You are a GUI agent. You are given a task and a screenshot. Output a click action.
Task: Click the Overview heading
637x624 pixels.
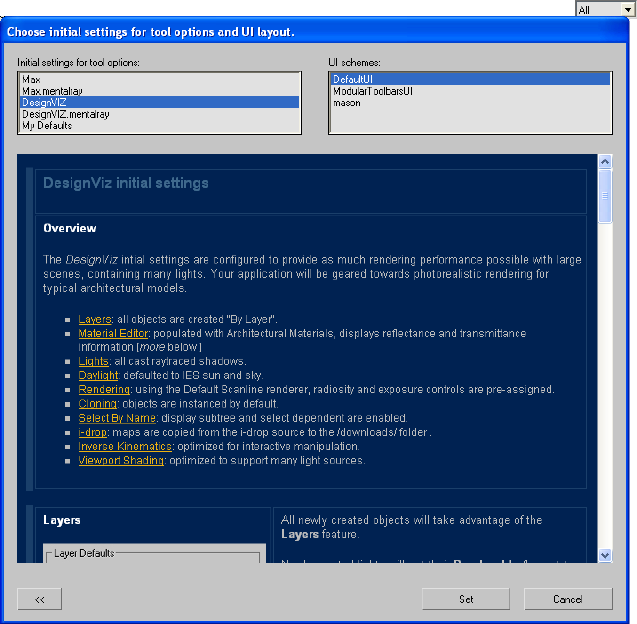(70, 228)
